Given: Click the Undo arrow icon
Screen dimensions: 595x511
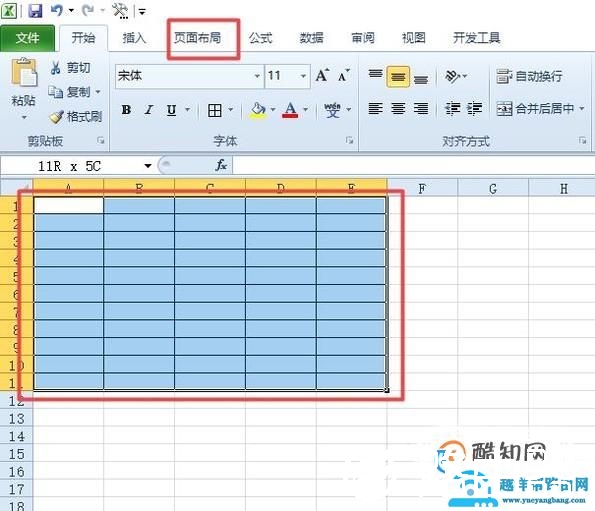Looking at the screenshot, I should (x=57, y=10).
